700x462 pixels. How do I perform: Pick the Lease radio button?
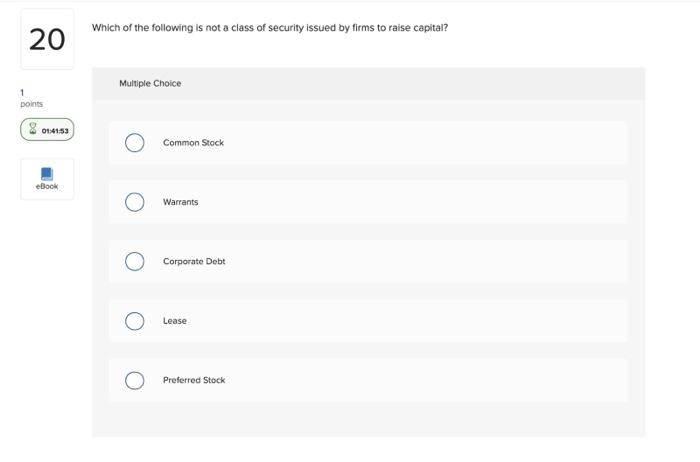coord(135,321)
